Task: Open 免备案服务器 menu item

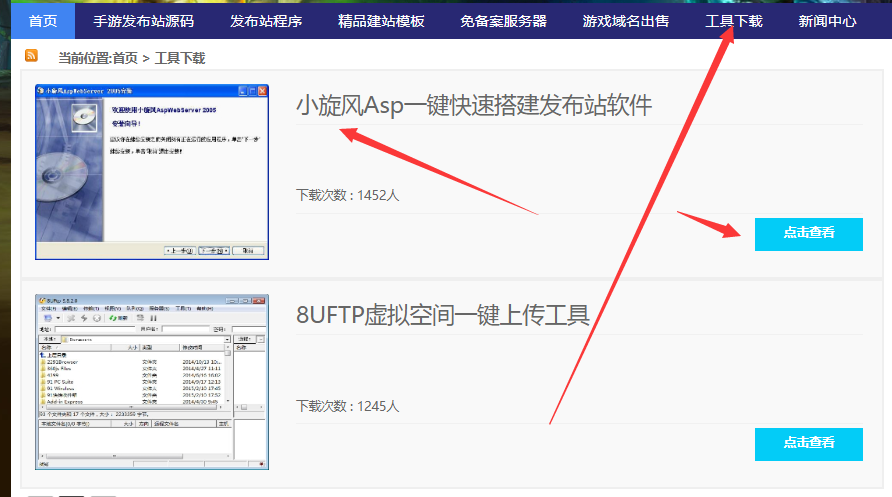Action: [503, 22]
